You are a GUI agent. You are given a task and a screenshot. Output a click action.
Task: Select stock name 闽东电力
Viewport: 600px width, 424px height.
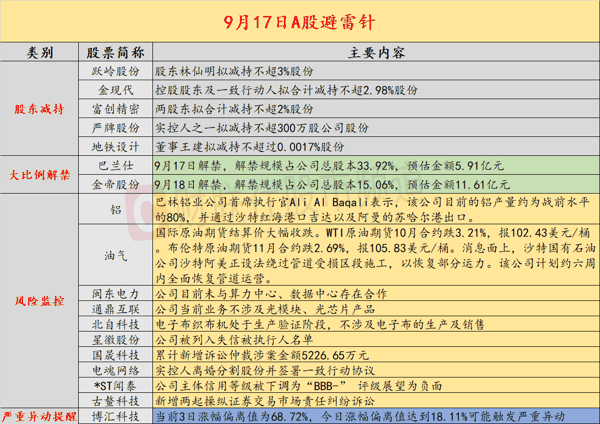[x=115, y=294]
